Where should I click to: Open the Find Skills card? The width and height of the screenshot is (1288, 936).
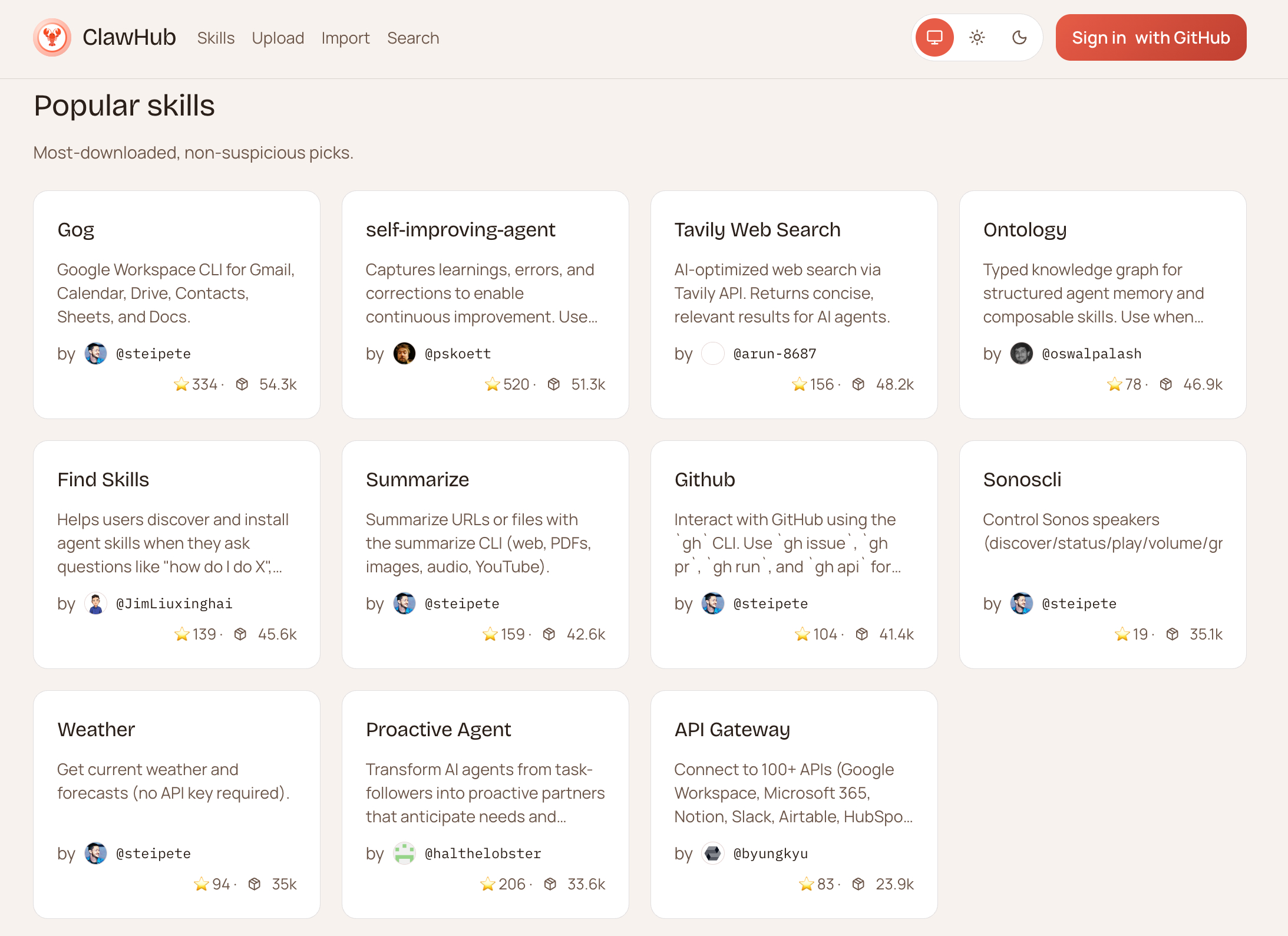pos(103,479)
